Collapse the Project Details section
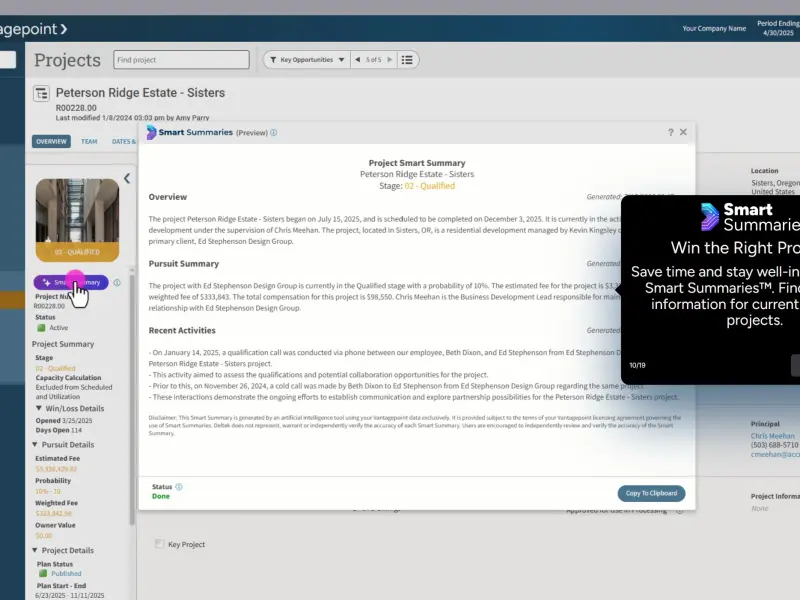The image size is (800, 600). tap(35, 551)
